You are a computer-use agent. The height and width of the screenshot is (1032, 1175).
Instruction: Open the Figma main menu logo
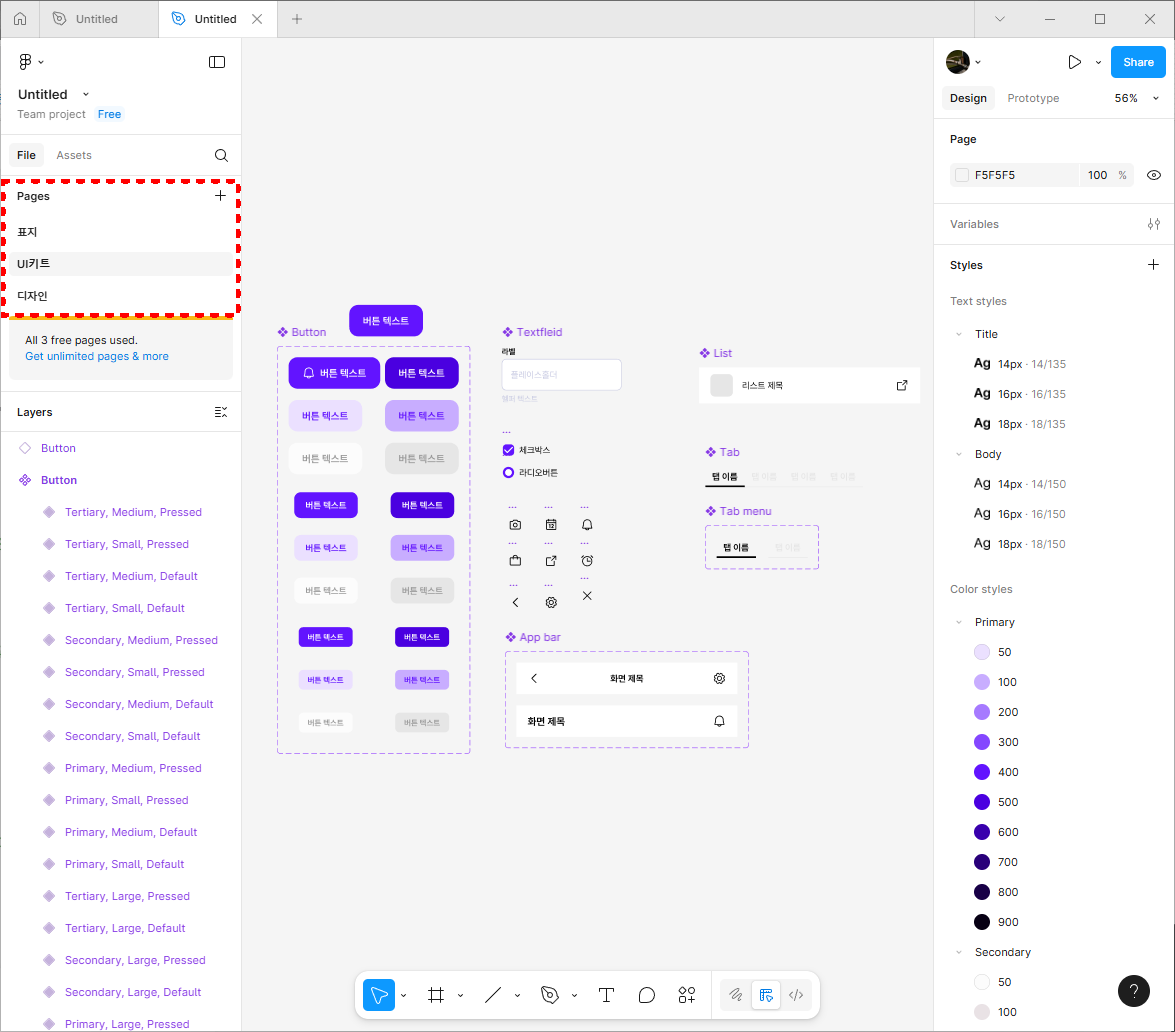[x=25, y=62]
